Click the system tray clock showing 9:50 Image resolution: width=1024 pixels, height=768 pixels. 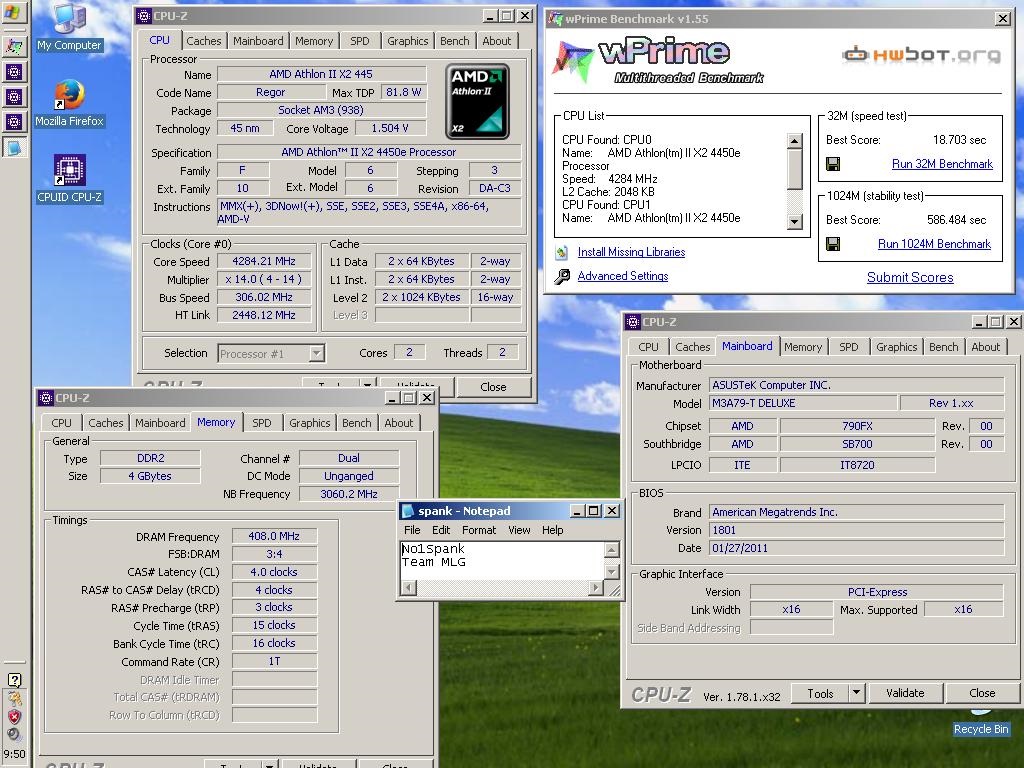click(x=14, y=754)
